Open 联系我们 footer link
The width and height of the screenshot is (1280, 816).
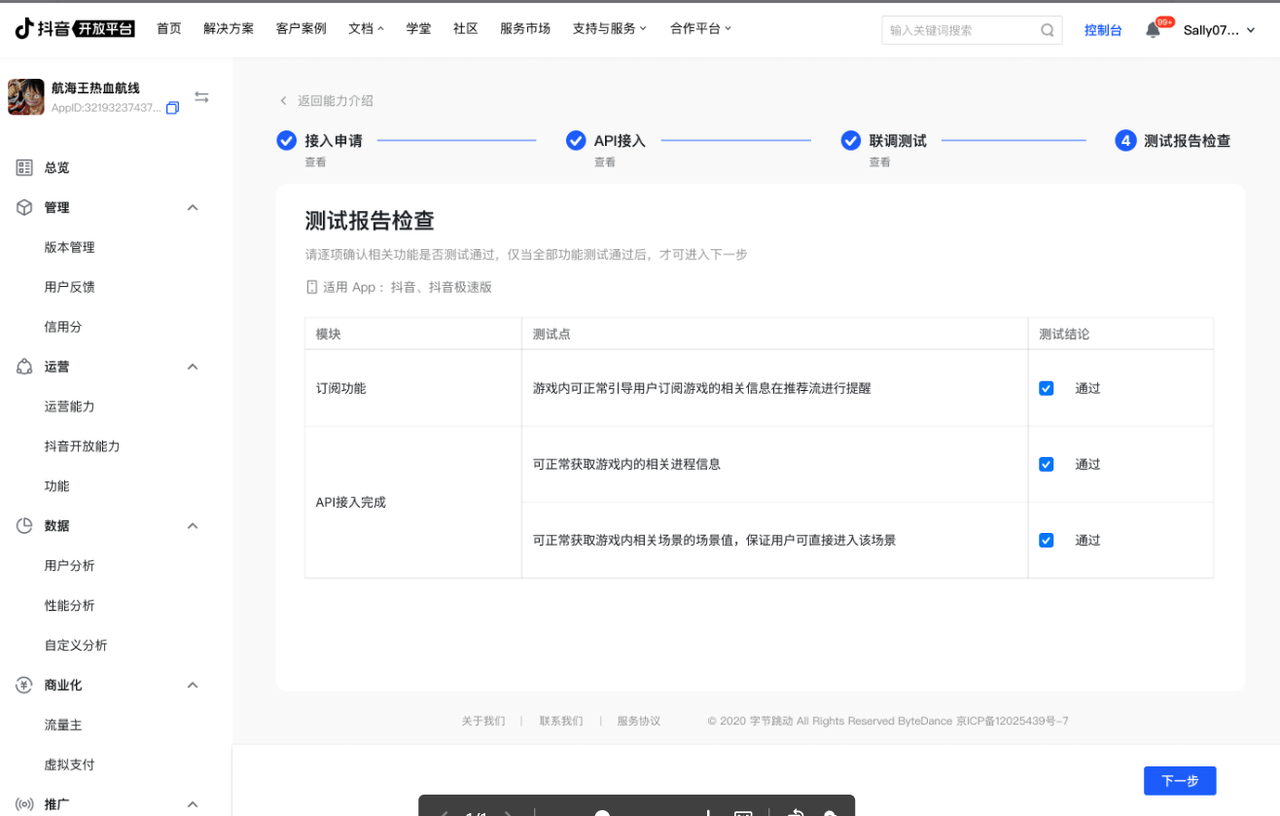point(561,721)
